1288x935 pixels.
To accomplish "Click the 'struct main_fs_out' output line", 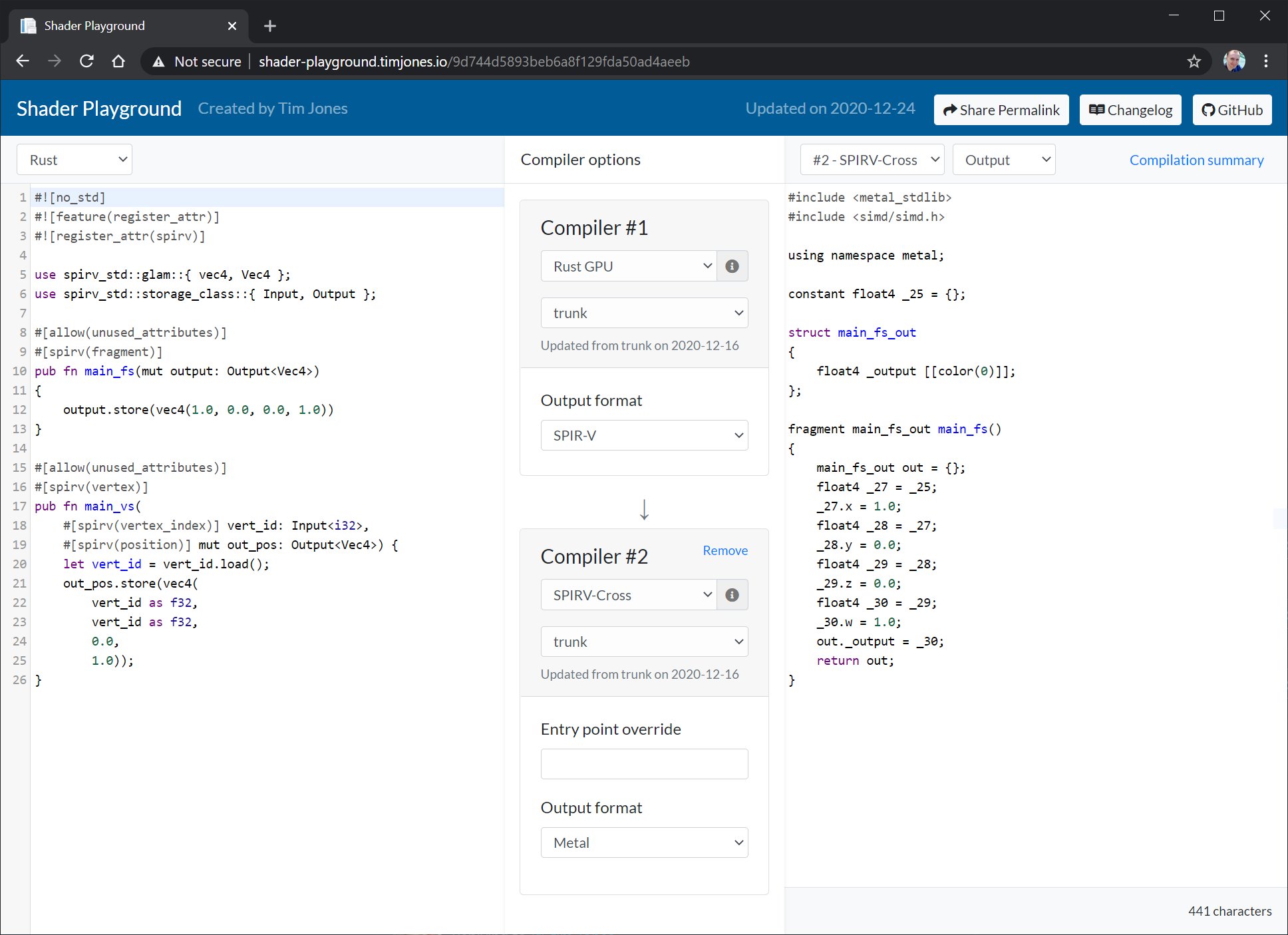I will click(852, 333).
